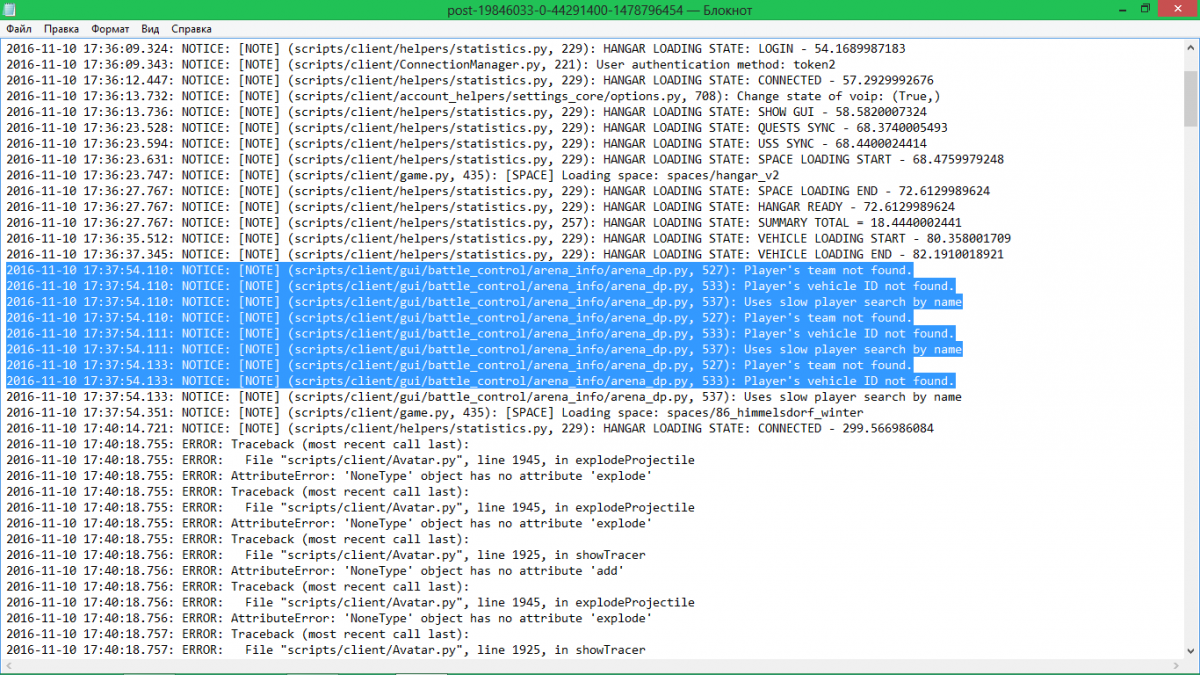
Task: Click the 17:37:54.133 'vehicle ID not found' line
Action: point(480,381)
